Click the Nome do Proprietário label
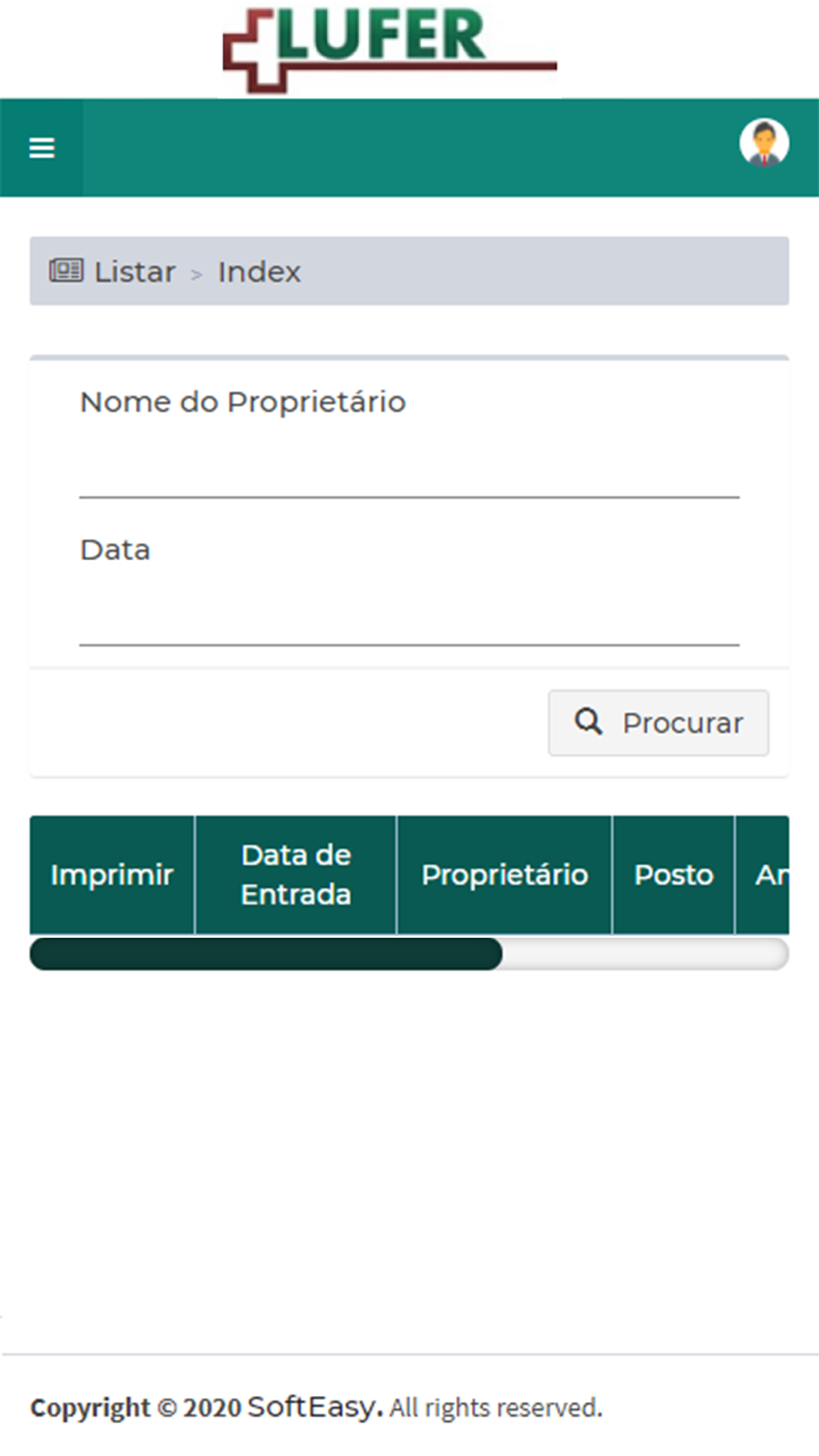This screenshot has width=819, height=1456. point(242,402)
